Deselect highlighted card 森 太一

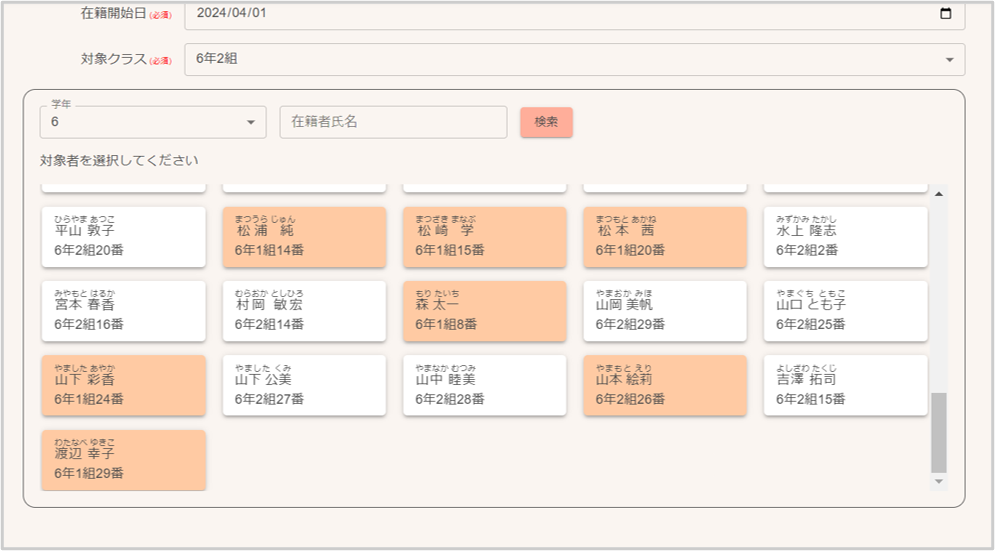(x=484, y=311)
